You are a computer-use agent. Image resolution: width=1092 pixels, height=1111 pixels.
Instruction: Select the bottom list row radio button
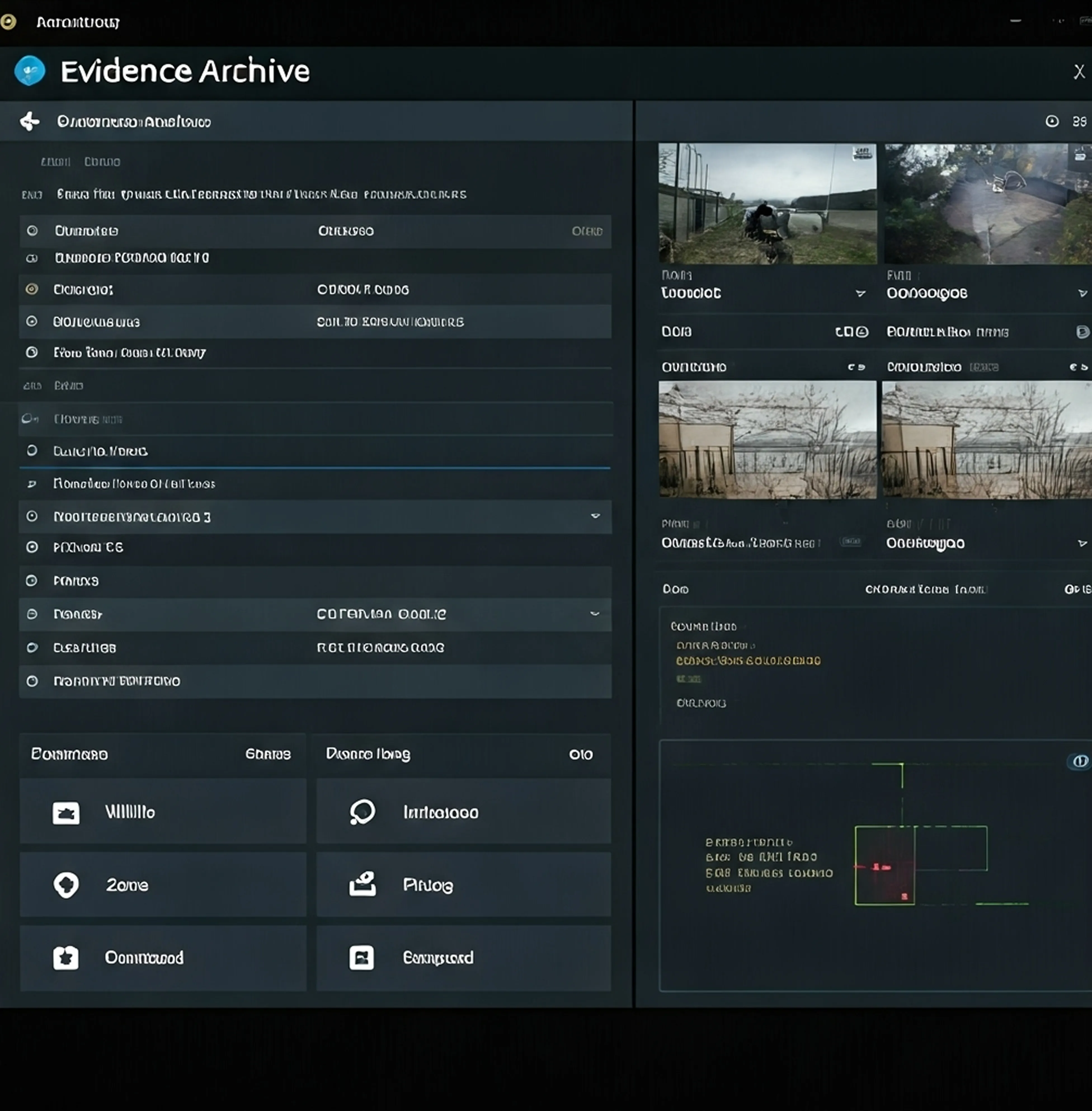click(32, 681)
